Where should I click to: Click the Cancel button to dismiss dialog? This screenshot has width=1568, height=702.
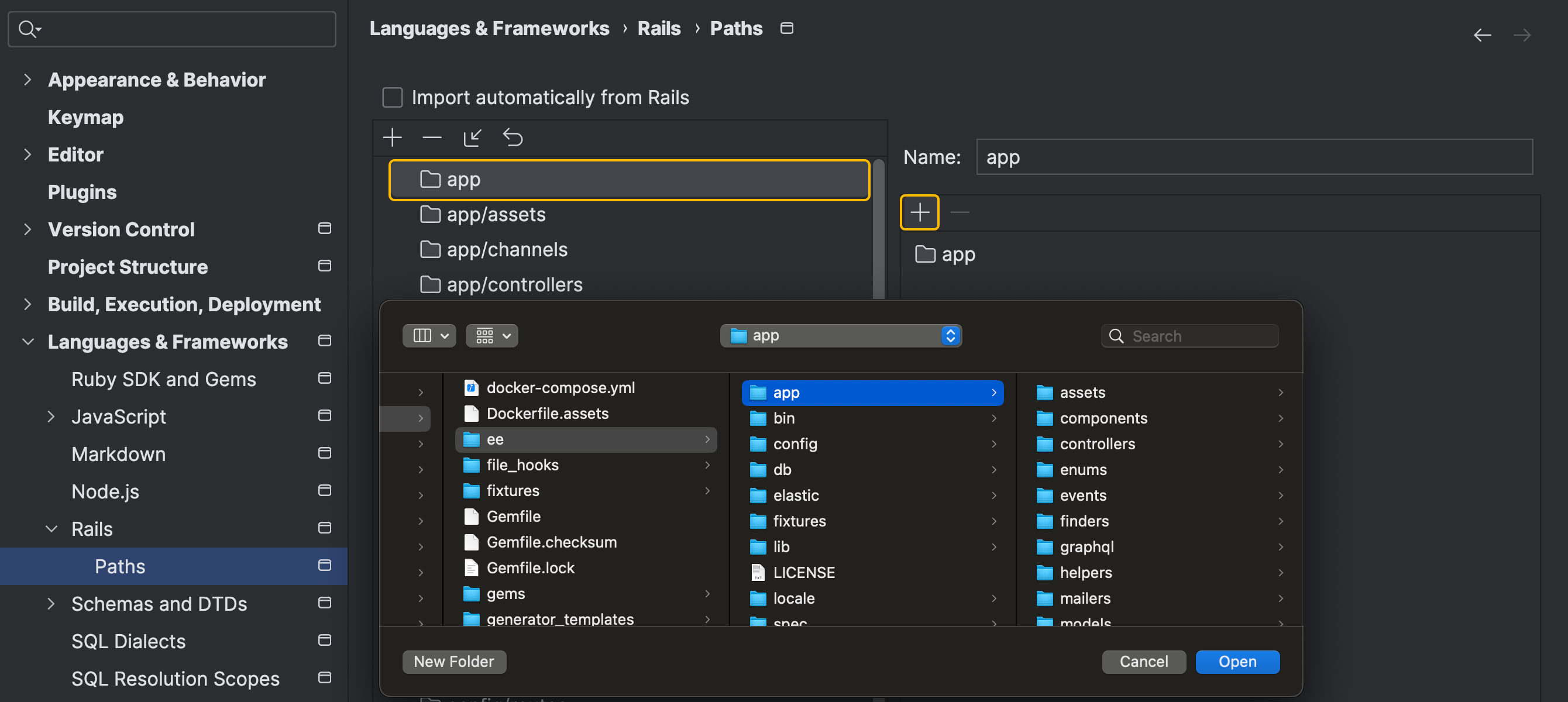point(1143,661)
